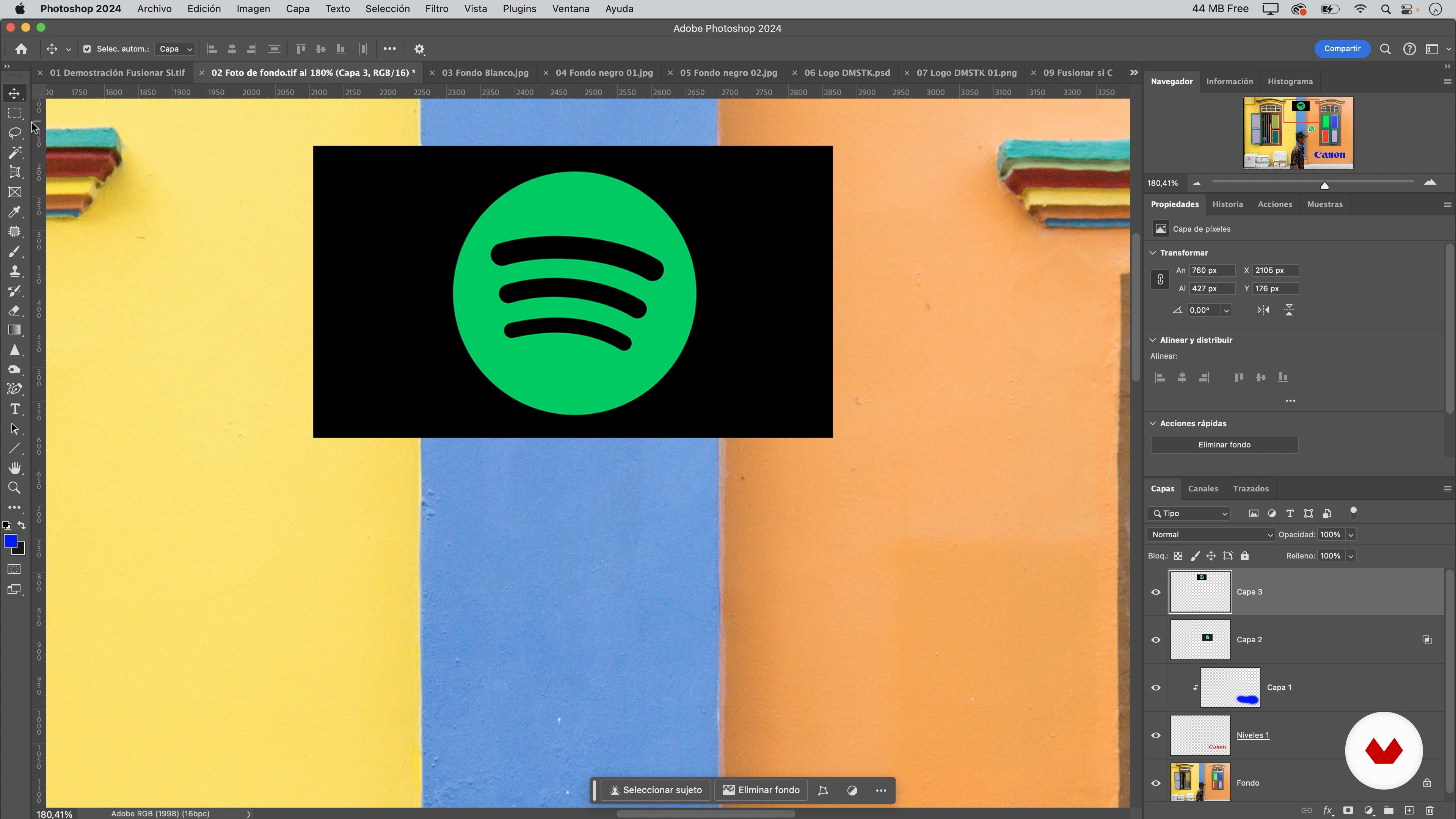Flip layer horizontally in Properties
The height and width of the screenshot is (819, 1456).
[1263, 310]
